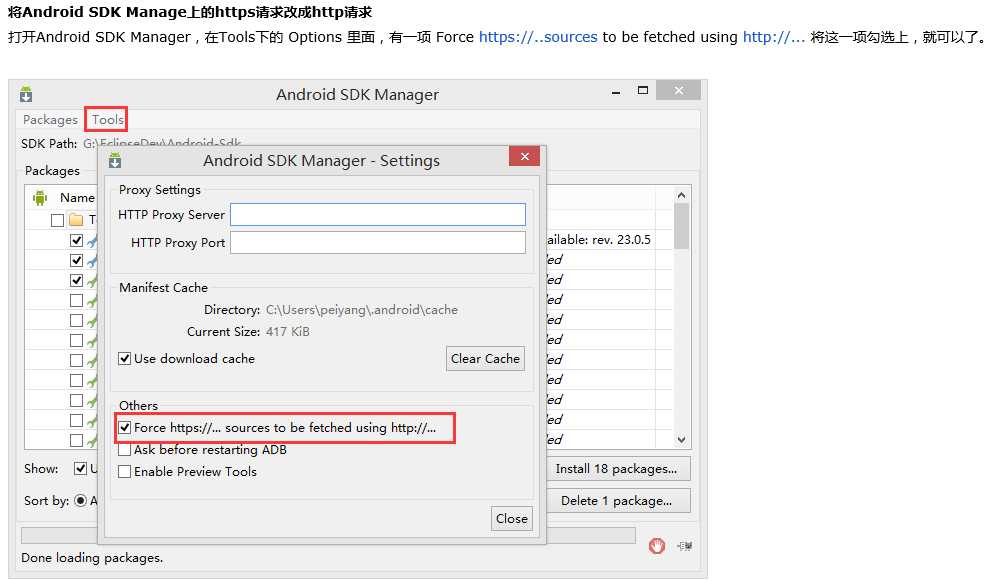Click the log icon beside stop button

(x=685, y=546)
